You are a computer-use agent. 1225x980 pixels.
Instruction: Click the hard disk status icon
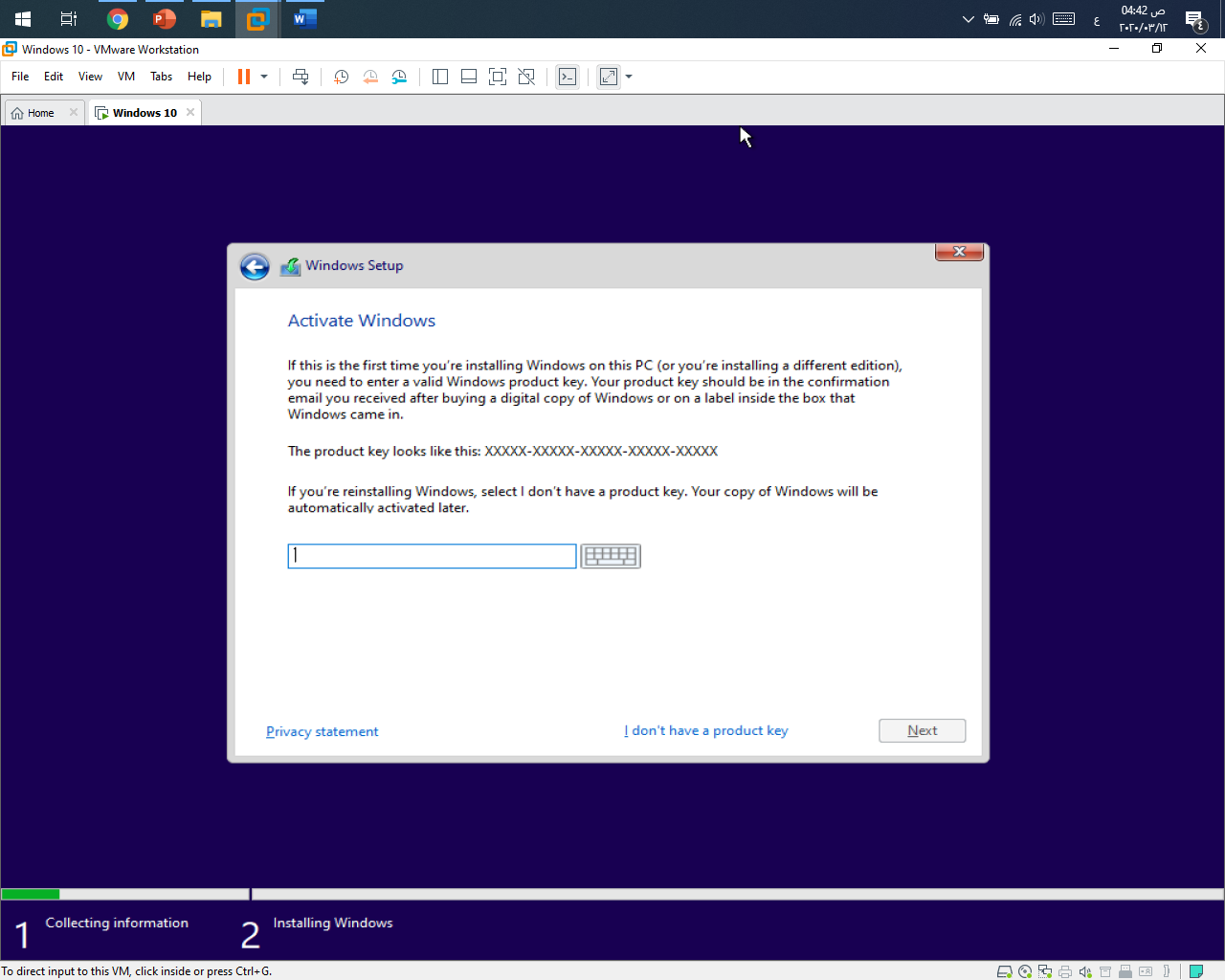point(1004,971)
